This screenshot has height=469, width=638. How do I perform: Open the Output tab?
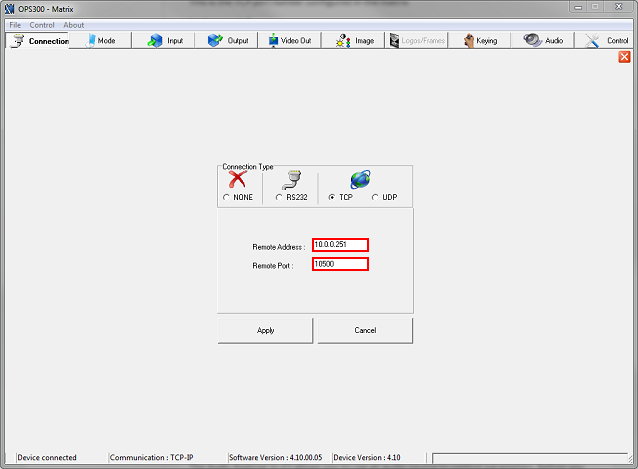coord(228,41)
